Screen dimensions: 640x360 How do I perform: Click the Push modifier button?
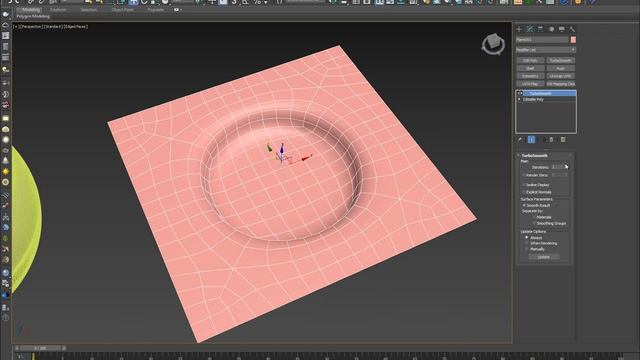(x=560, y=68)
